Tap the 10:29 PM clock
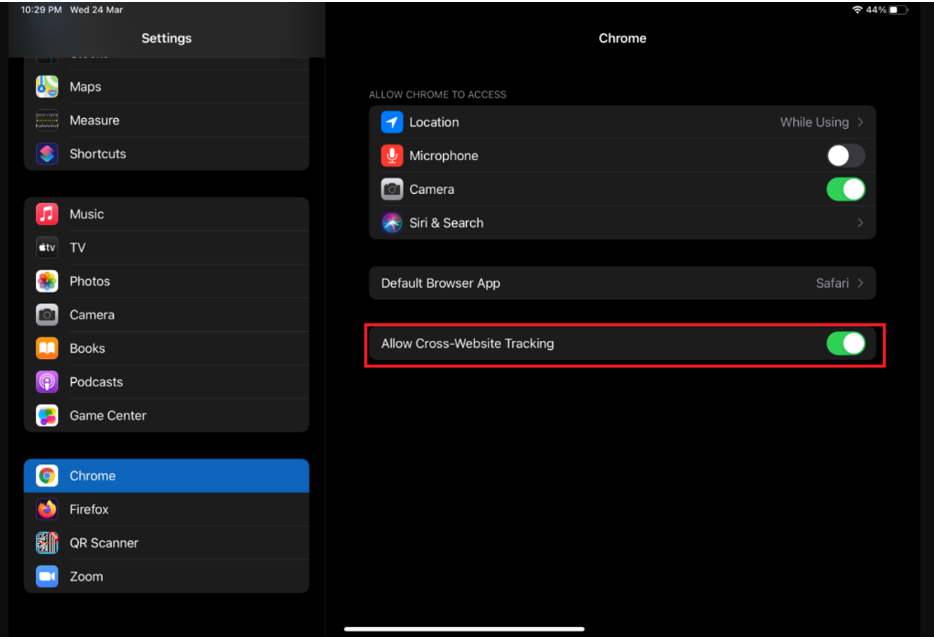934x642 pixels. [x=41, y=10]
